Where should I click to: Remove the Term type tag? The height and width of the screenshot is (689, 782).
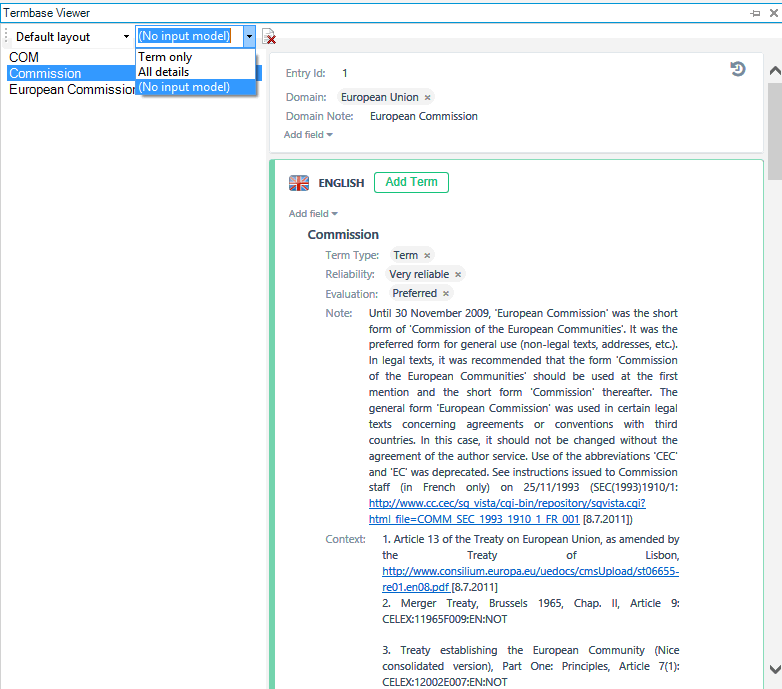click(427, 256)
